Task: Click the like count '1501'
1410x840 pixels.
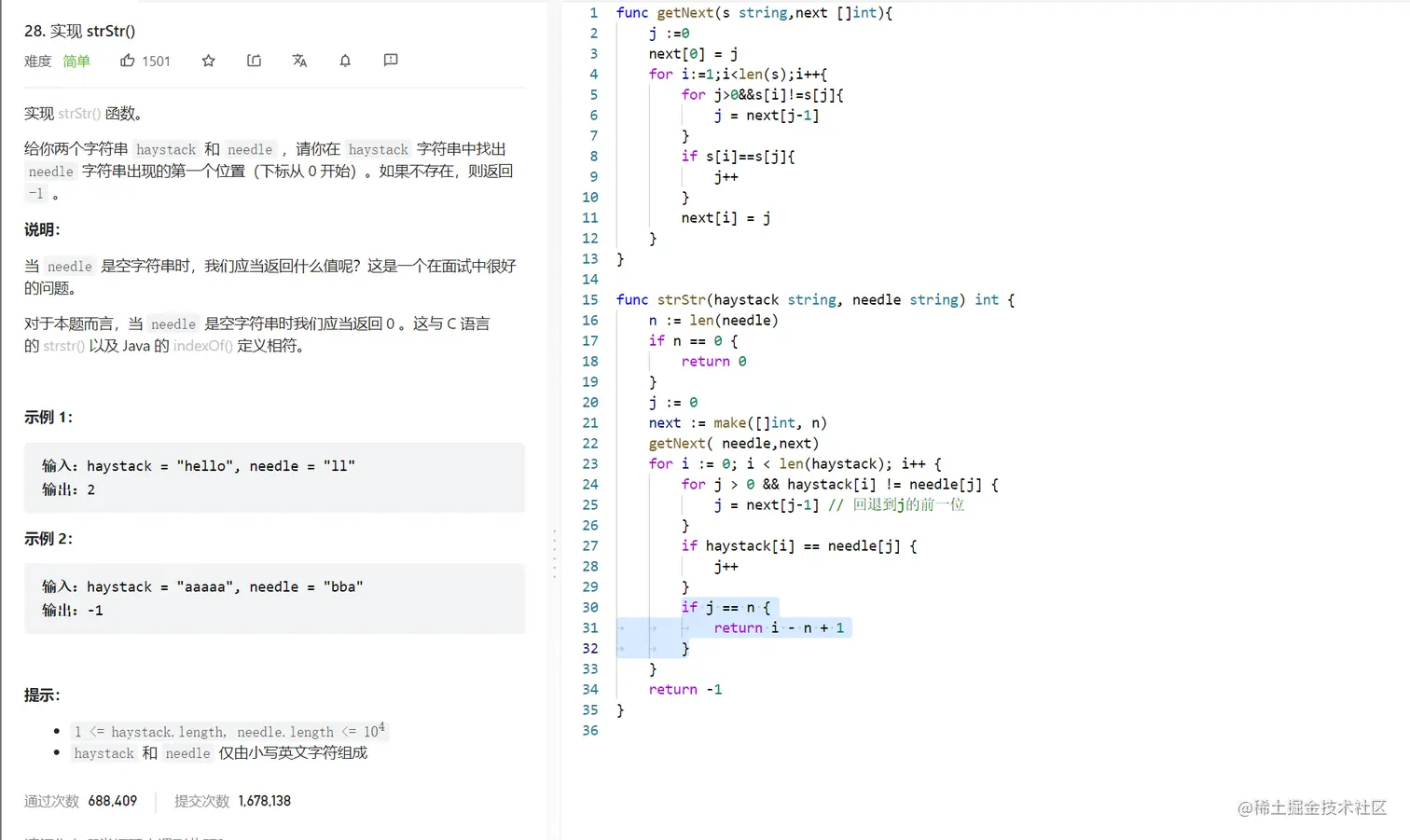Action: (157, 62)
